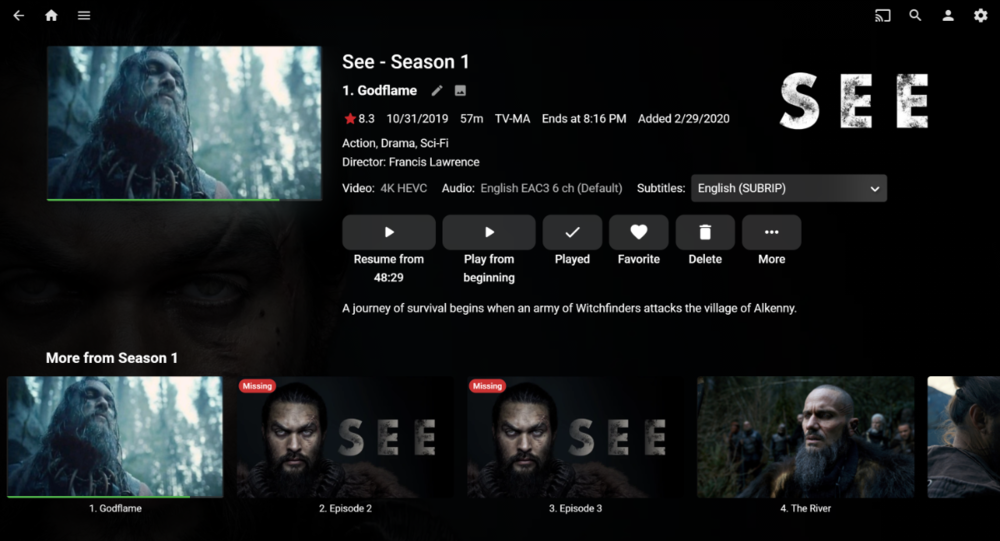Open the hamburger navigation menu
The image size is (1000, 541).
pyautogui.click(x=84, y=15)
